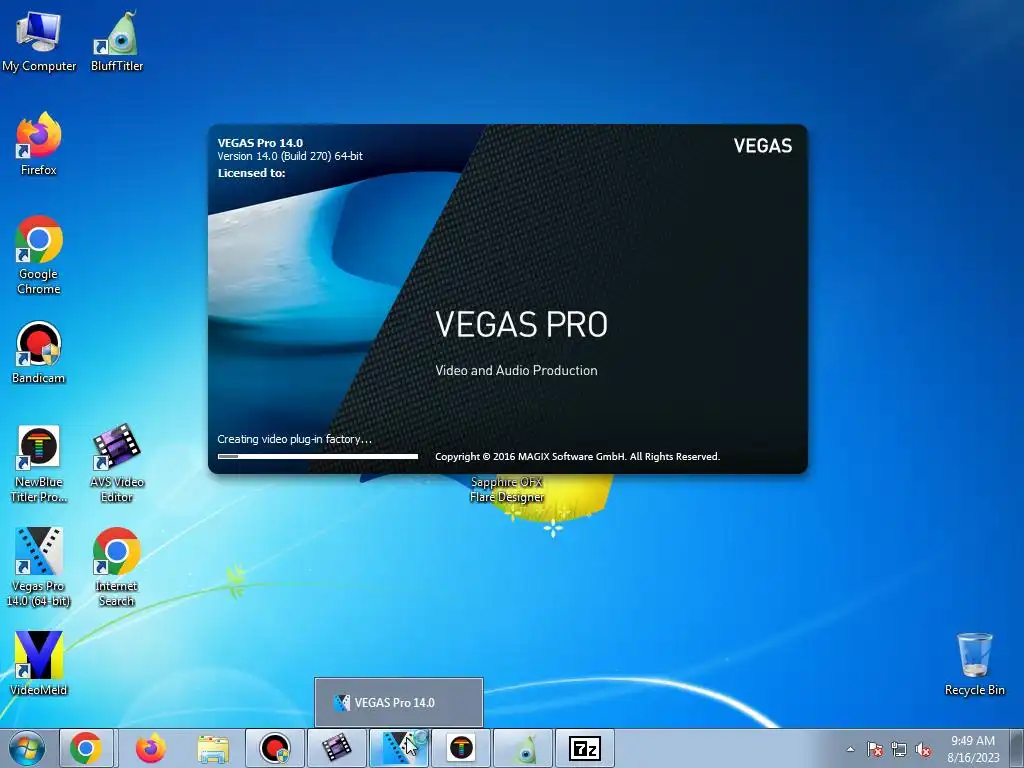Click Show Desktop strip beside the clock
Image resolution: width=1024 pixels, height=768 pixels.
tap(1016, 748)
